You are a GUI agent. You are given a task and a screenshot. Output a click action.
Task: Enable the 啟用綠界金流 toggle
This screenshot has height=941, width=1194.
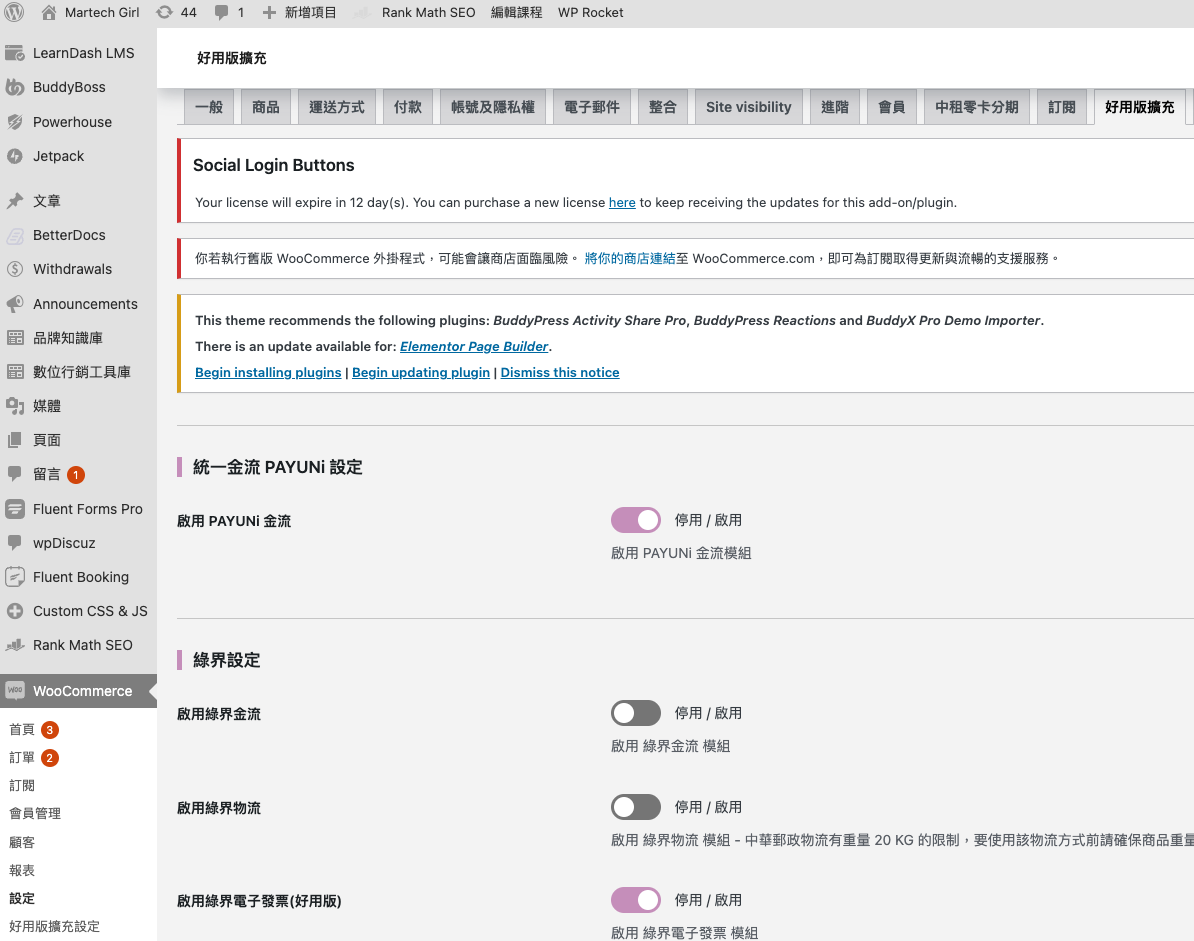point(635,713)
